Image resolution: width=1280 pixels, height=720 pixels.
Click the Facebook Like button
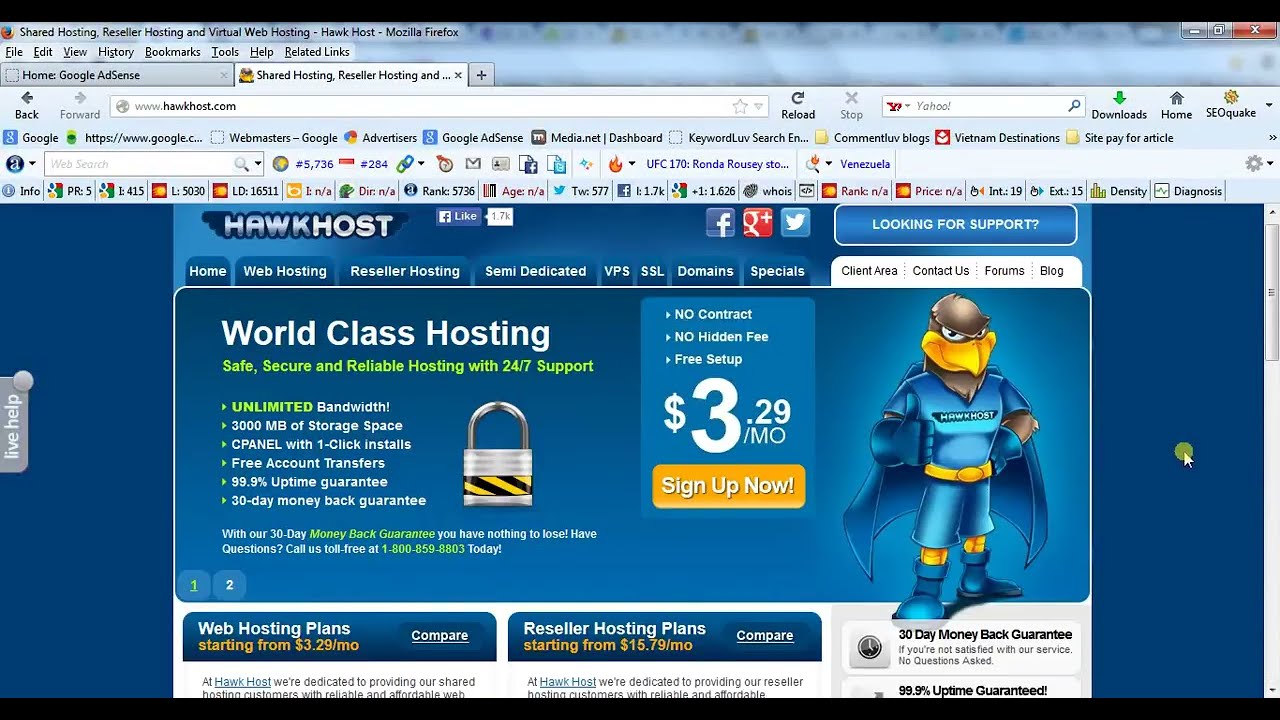pyautogui.click(x=458, y=216)
